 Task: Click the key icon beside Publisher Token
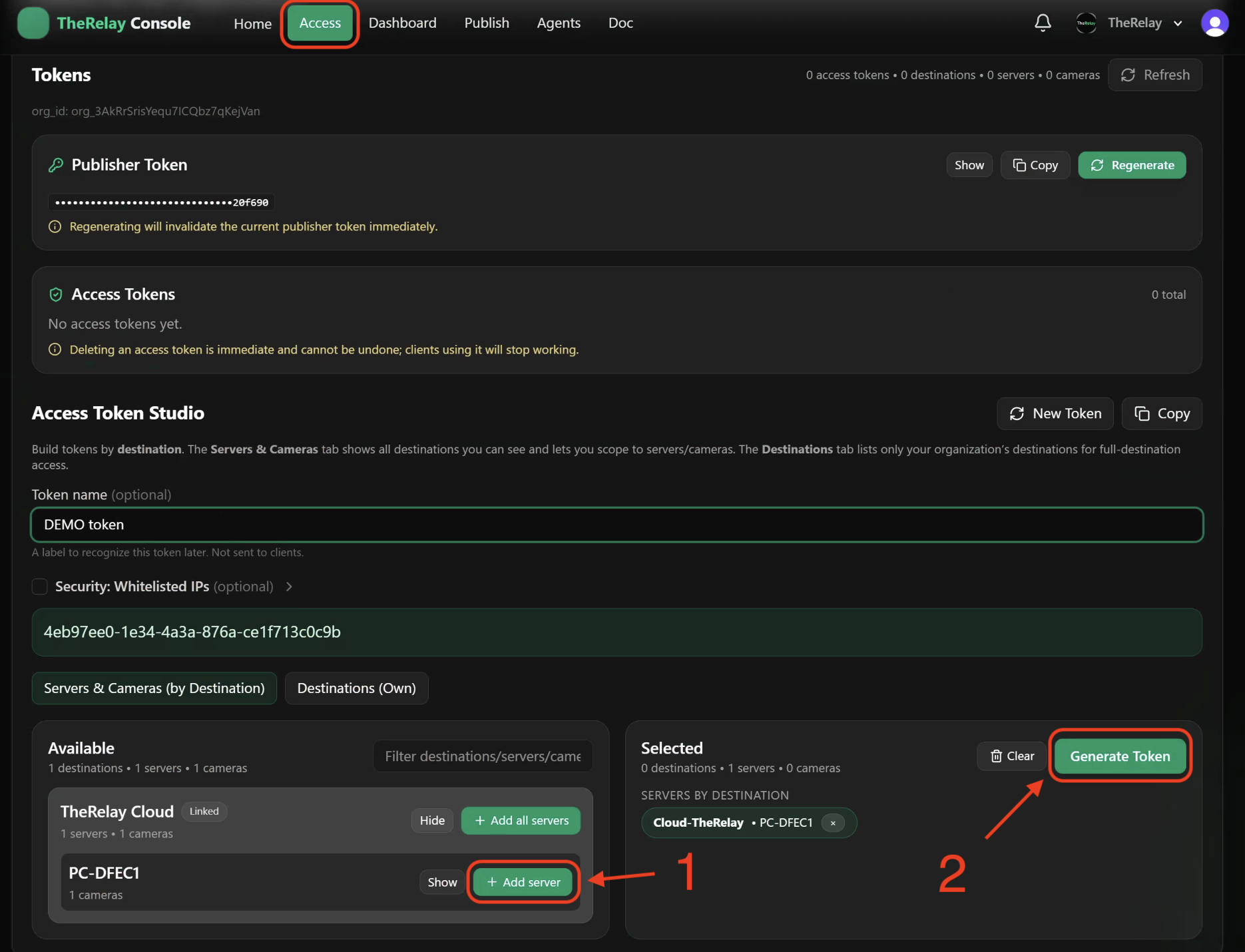[x=56, y=165]
